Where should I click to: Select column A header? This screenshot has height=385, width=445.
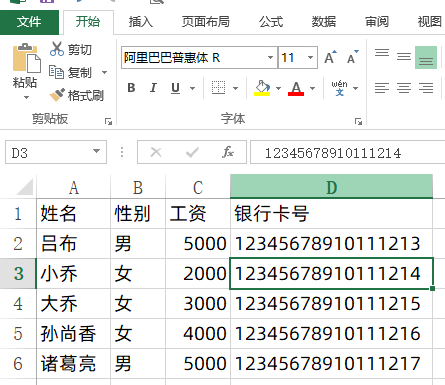73,187
